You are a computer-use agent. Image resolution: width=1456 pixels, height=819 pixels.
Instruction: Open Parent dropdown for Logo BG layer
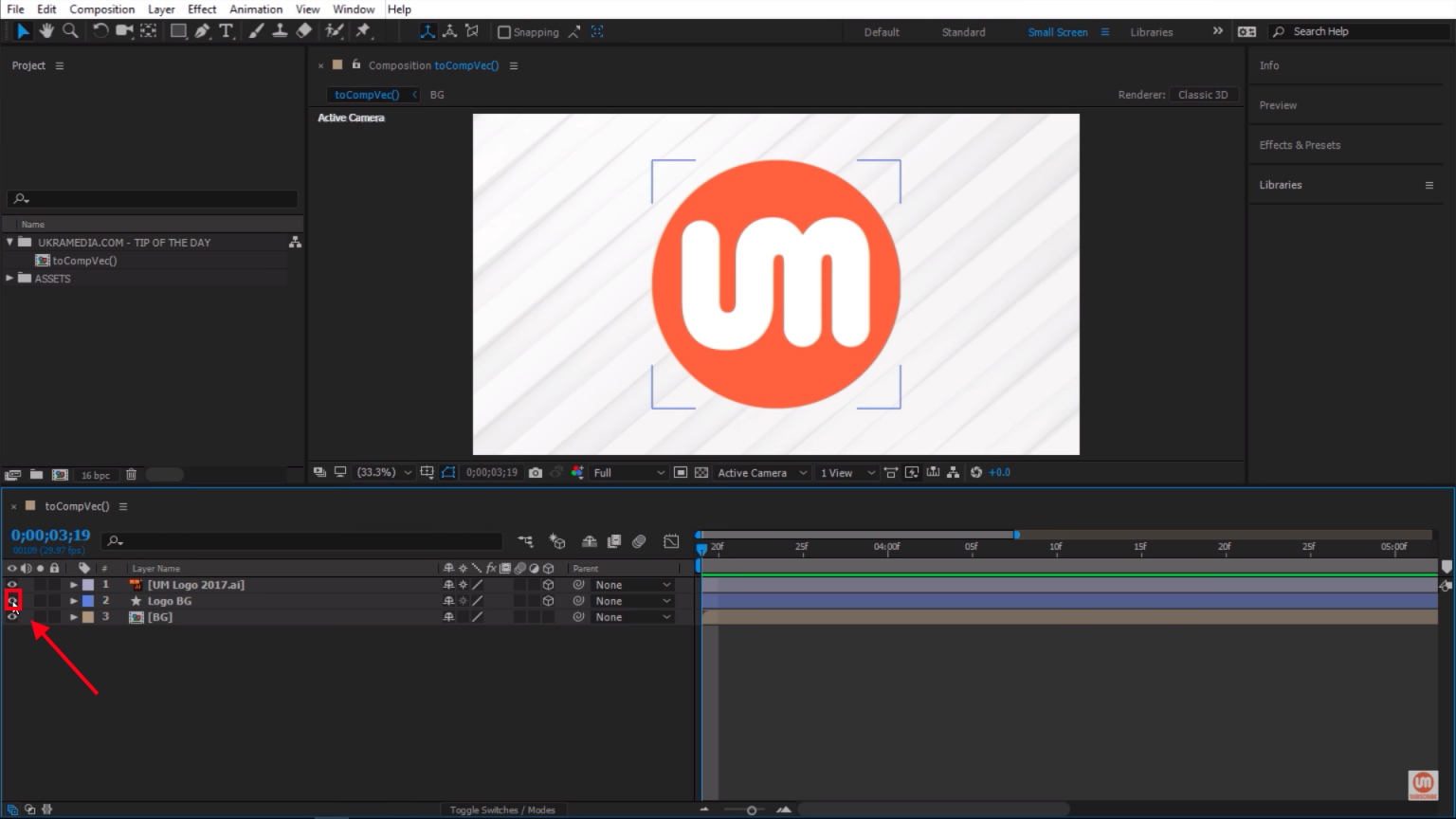[x=632, y=601]
